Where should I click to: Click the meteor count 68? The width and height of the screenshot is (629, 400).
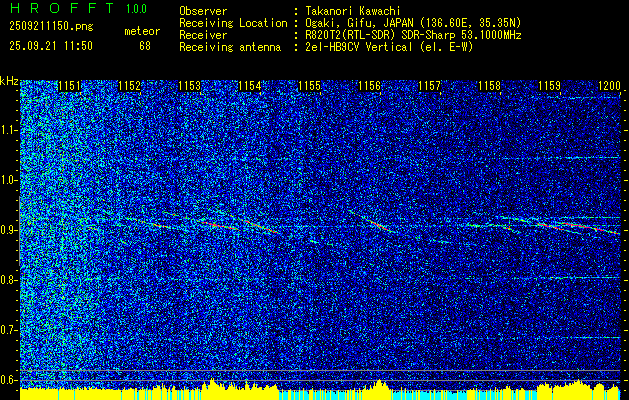coord(145,46)
